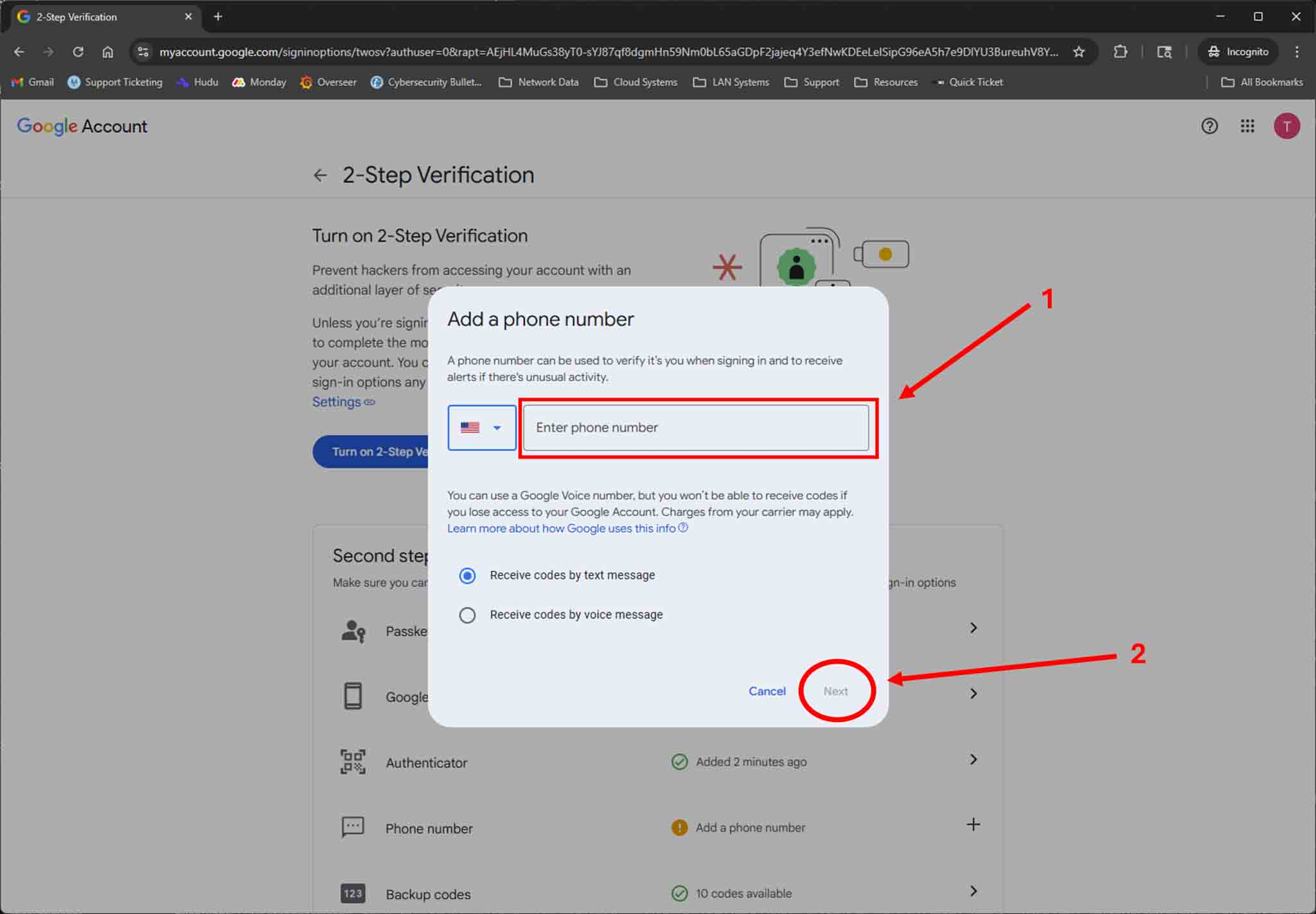
Task: Open the browser Extensions puzzle icon
Action: 1120,52
